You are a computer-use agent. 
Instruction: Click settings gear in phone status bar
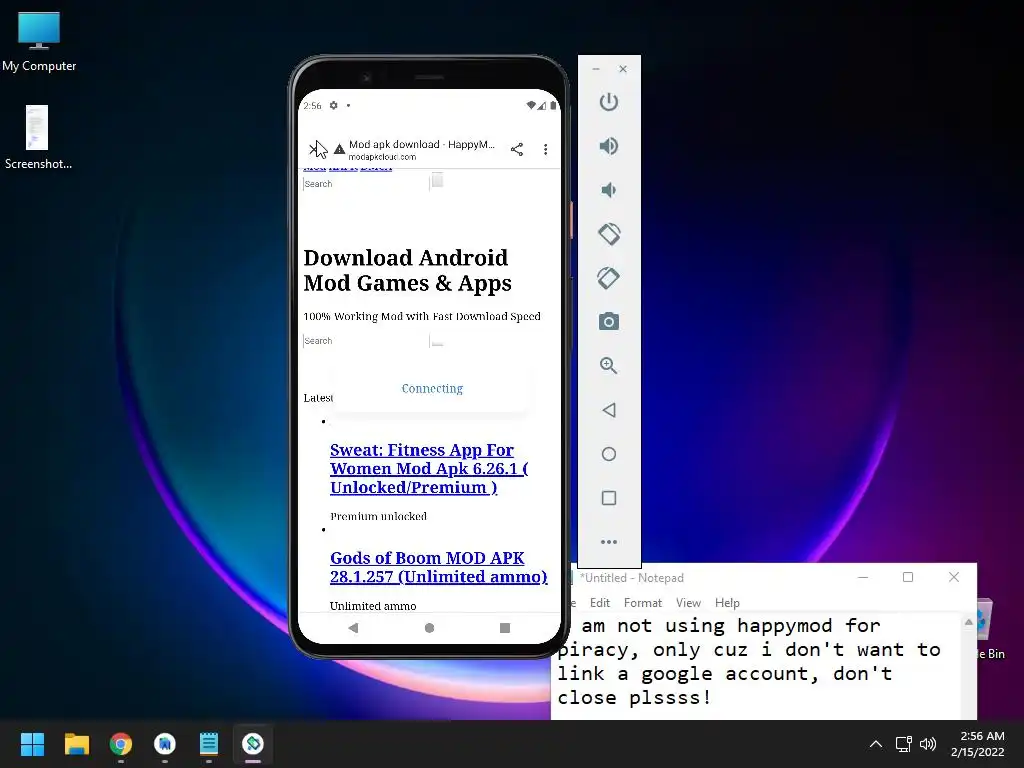[334, 105]
